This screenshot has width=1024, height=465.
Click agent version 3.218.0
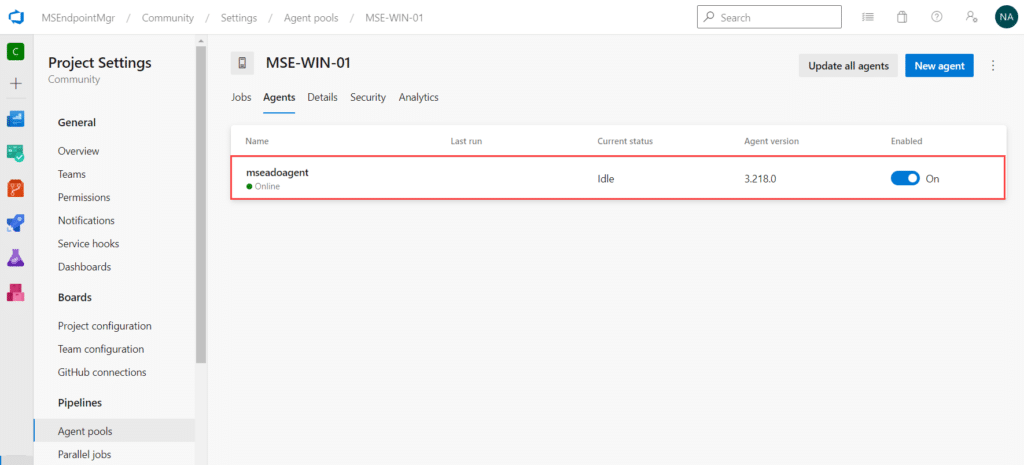coord(760,179)
